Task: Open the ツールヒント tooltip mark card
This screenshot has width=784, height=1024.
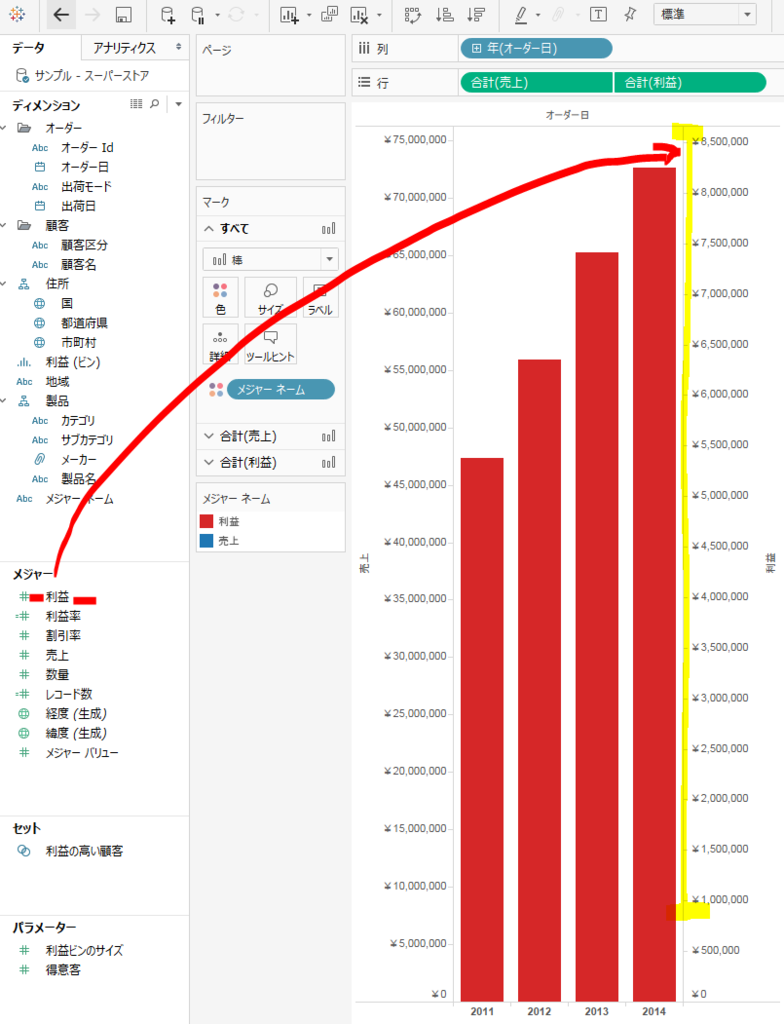Action: tap(270, 344)
